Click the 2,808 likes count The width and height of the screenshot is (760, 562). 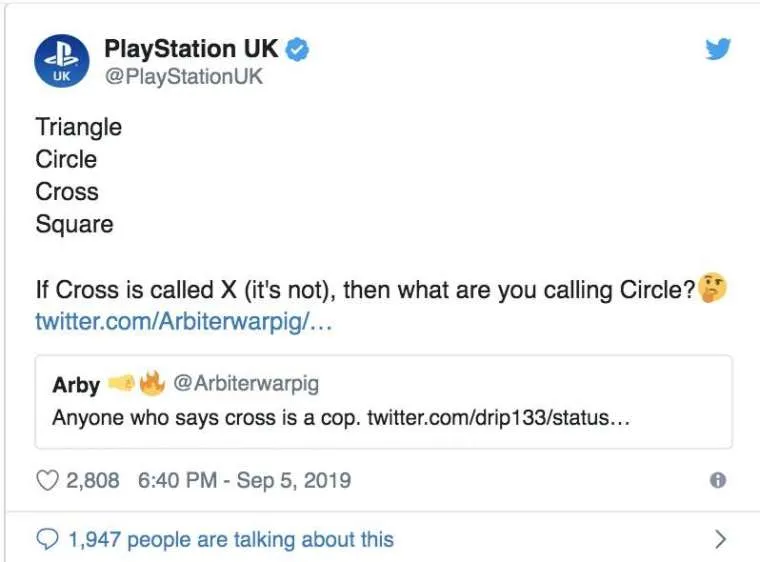[92, 480]
